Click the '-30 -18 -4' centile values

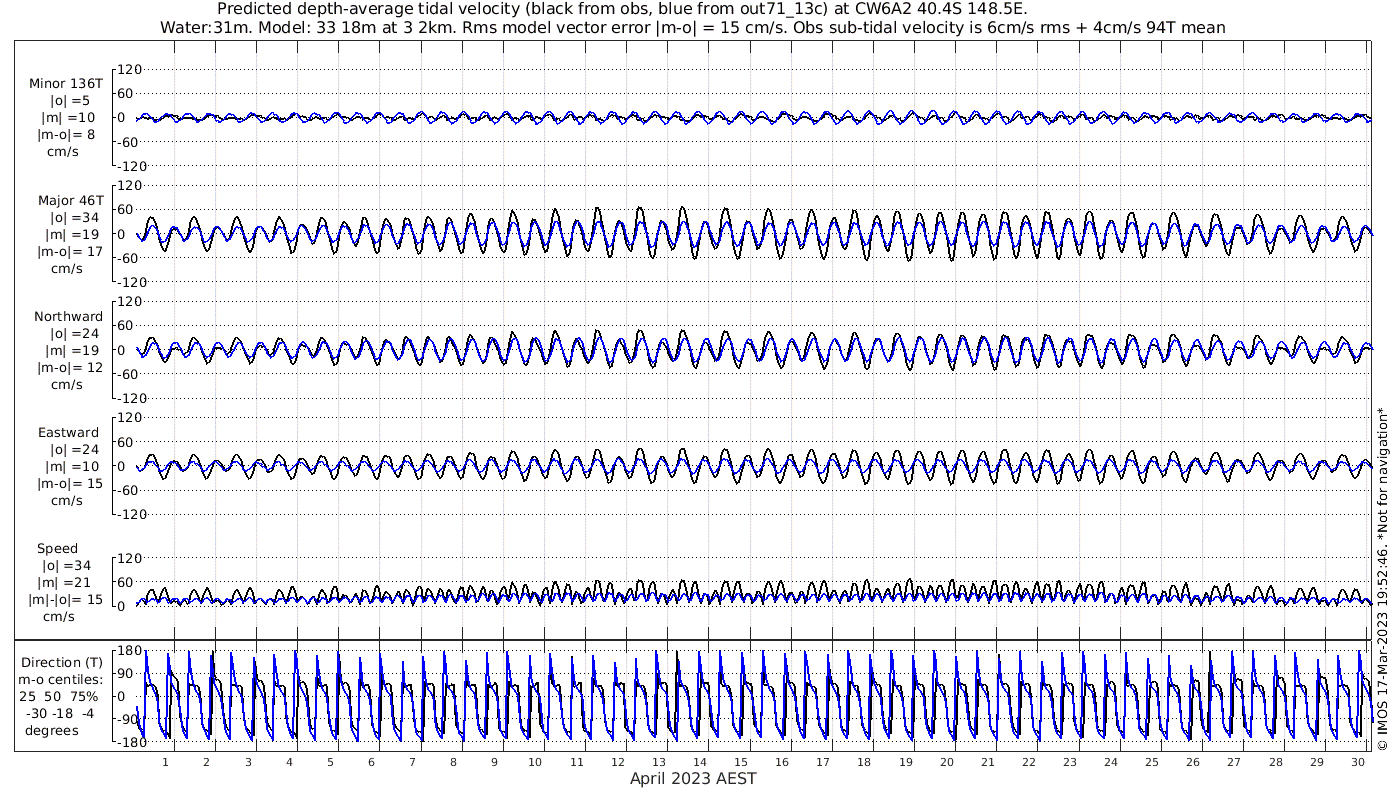click(60, 713)
